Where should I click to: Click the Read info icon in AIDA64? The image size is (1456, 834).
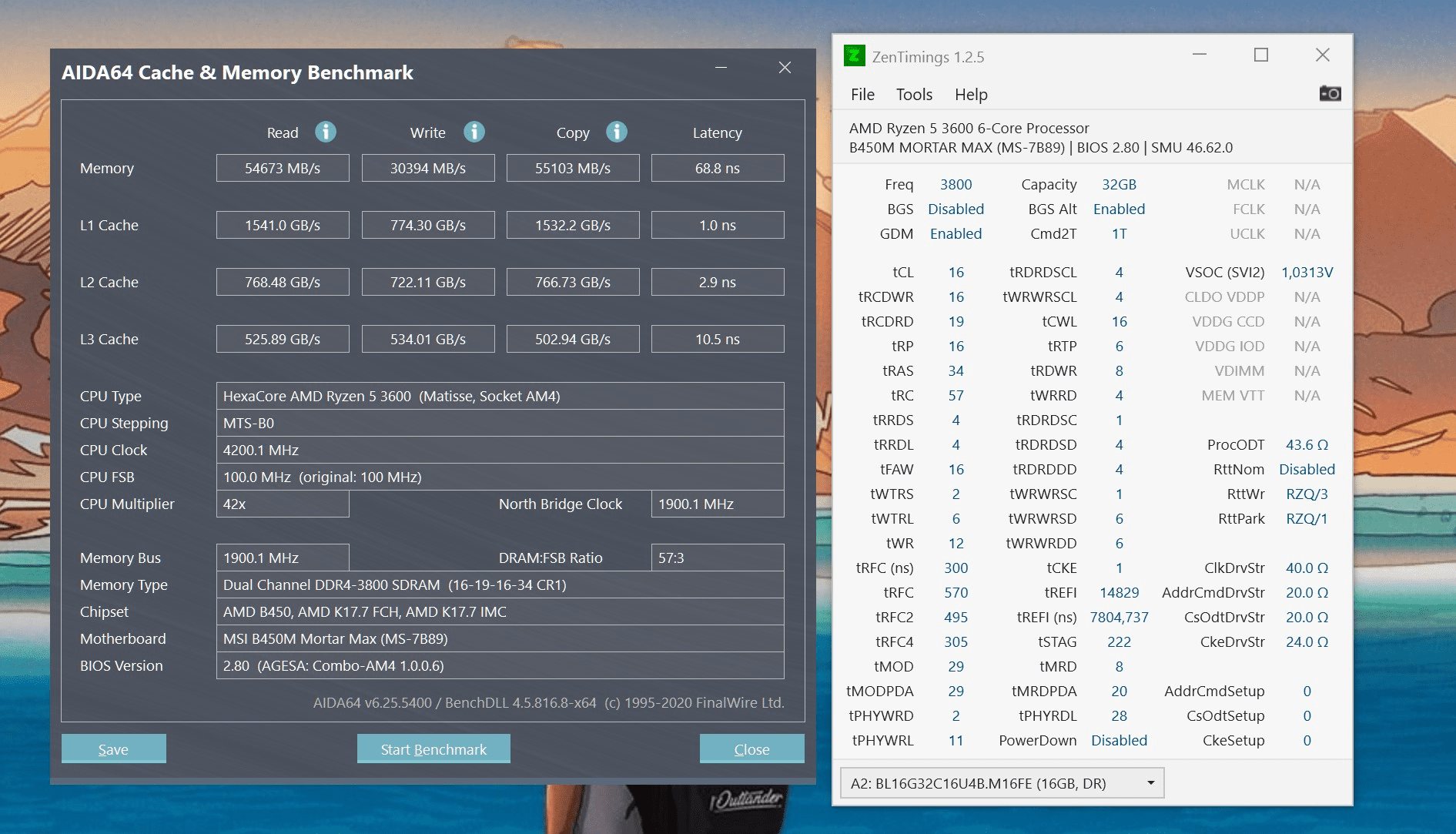click(x=326, y=132)
